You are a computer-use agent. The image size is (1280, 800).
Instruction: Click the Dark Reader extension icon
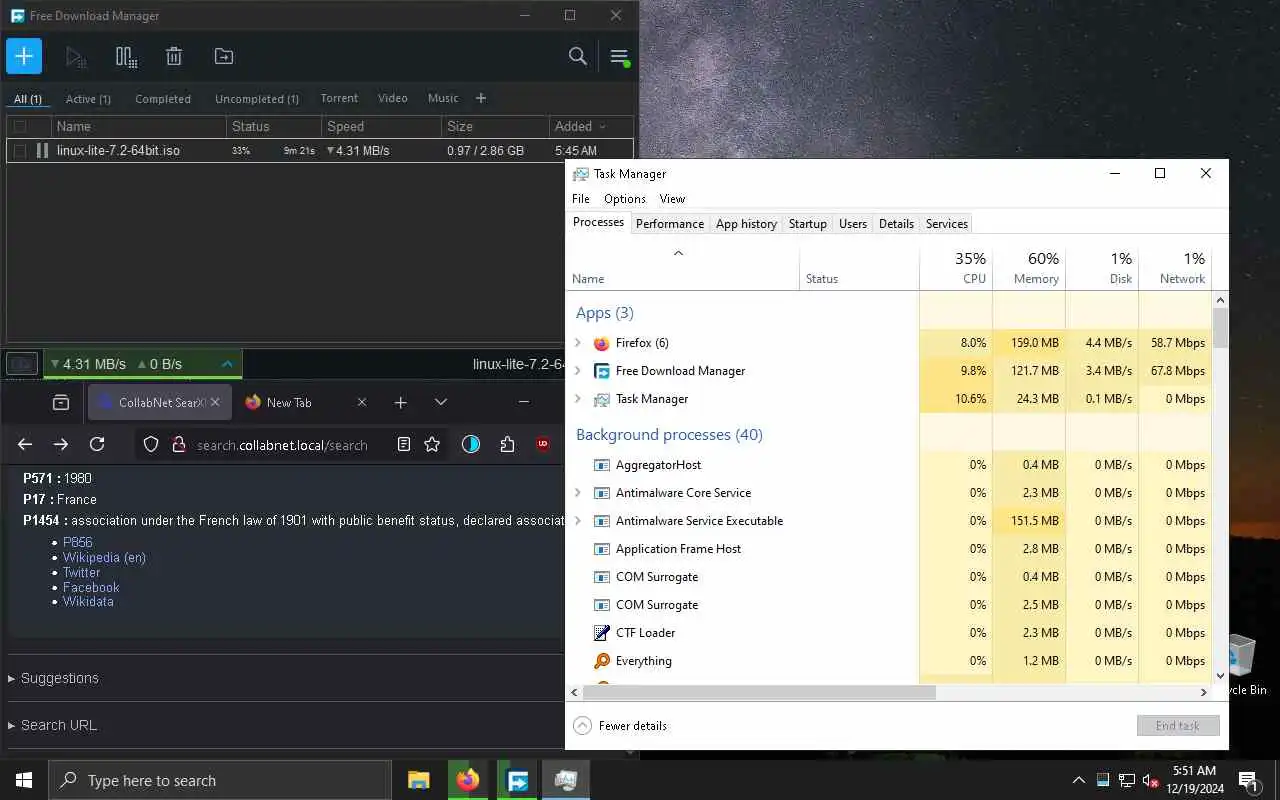click(x=471, y=445)
